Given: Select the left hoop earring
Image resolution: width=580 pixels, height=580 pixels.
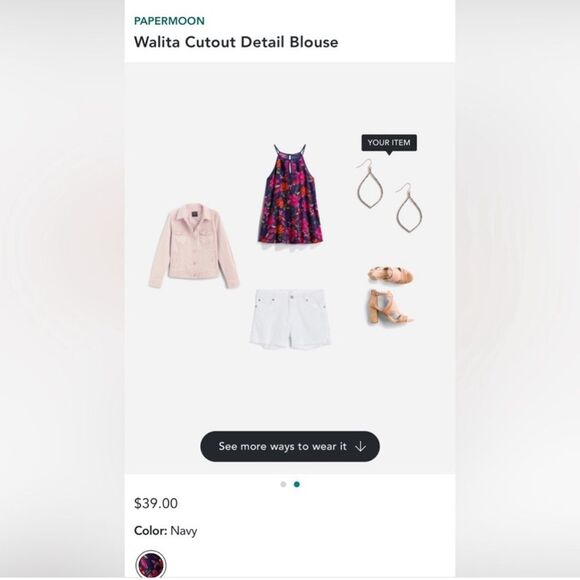Looking at the screenshot, I should click(369, 184).
